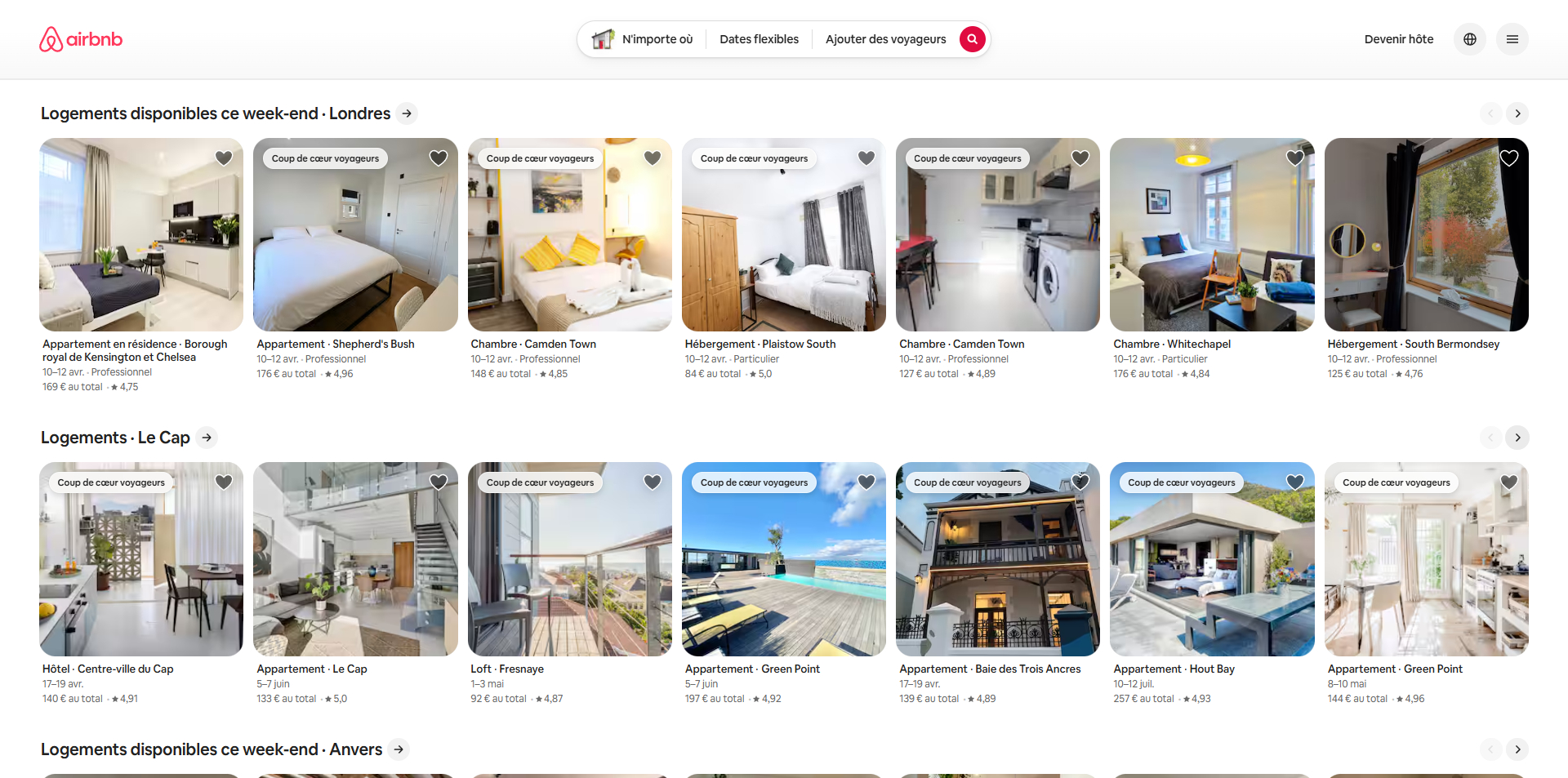Save the Baie des Trois Ancres apartment
Screen dimensions: 1568x778
(1080, 482)
